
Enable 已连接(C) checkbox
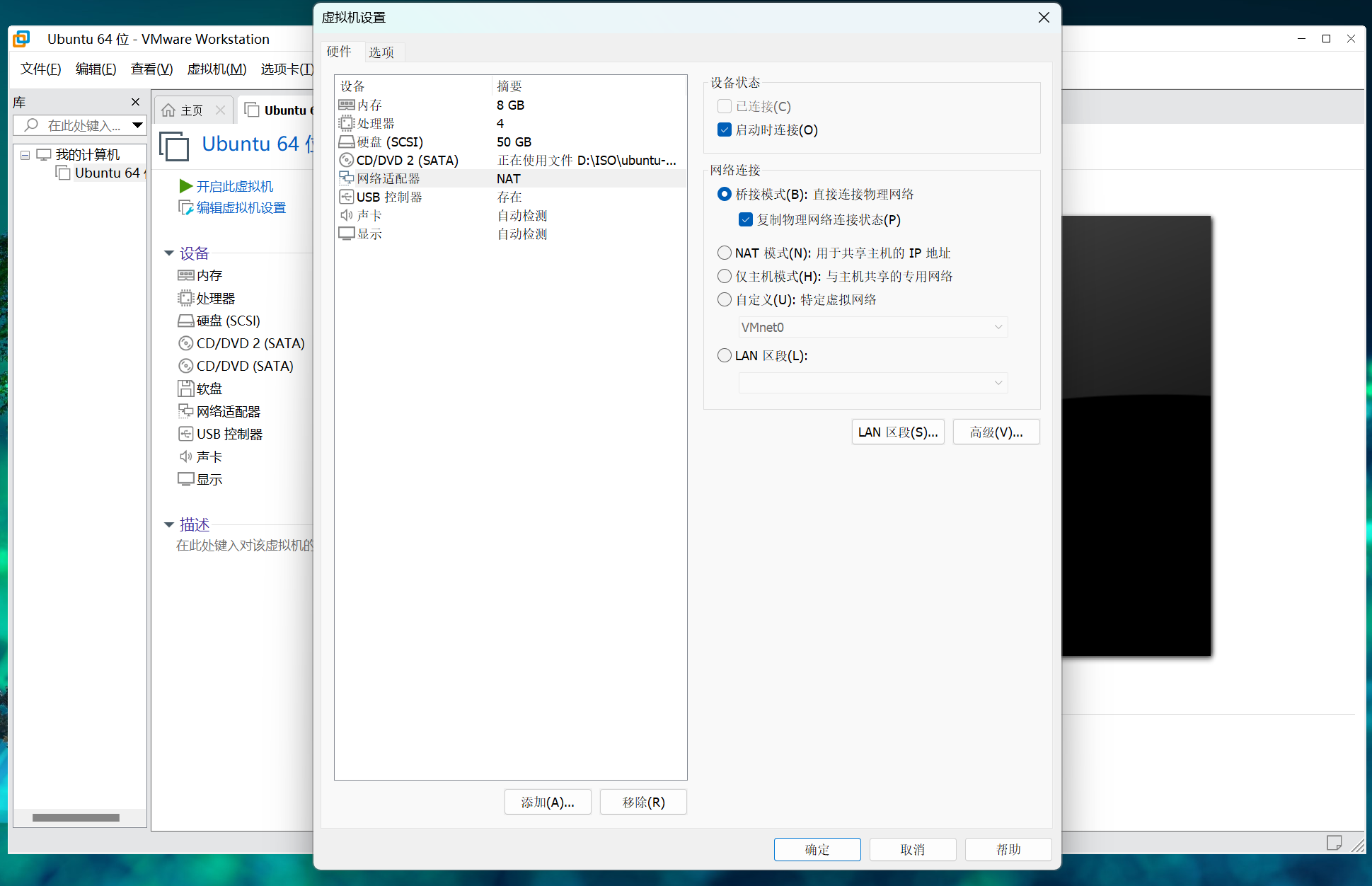point(725,106)
